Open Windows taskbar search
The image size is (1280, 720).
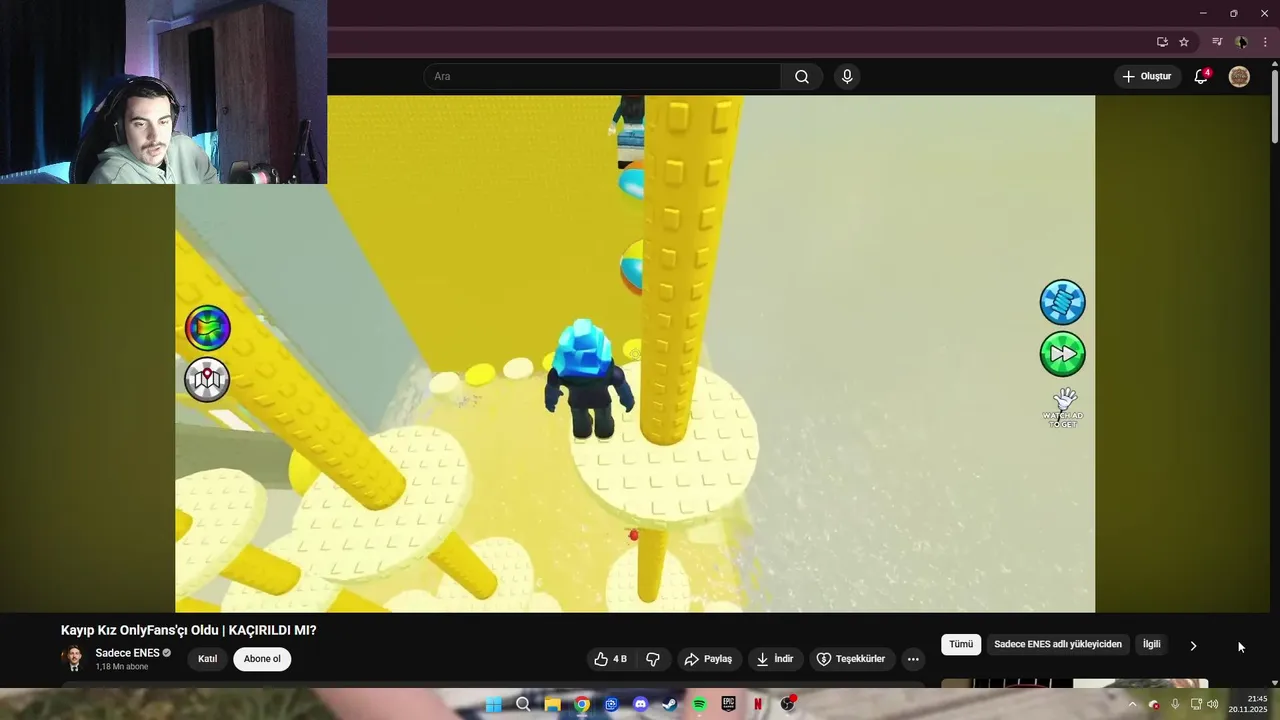tap(523, 704)
